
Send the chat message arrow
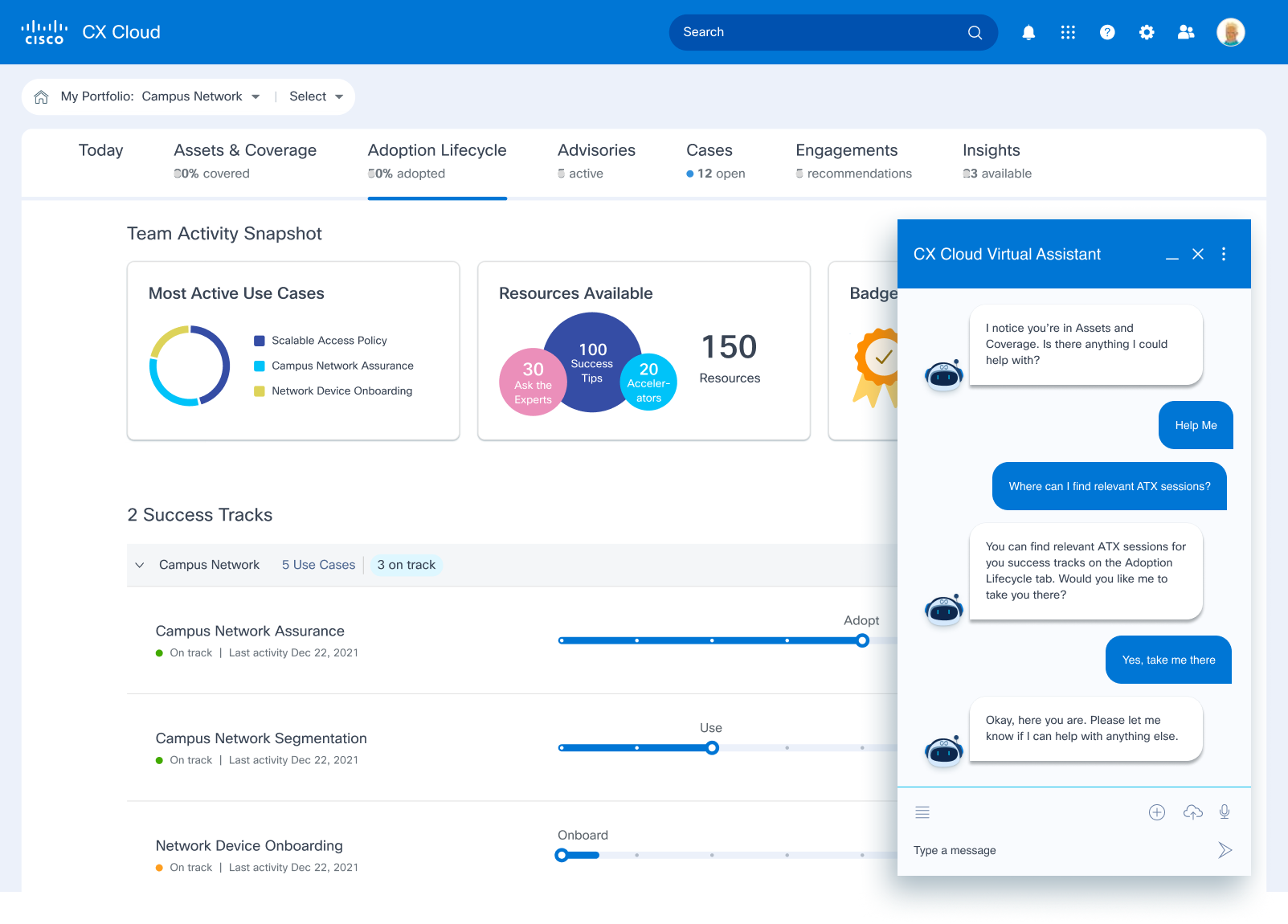click(1225, 850)
